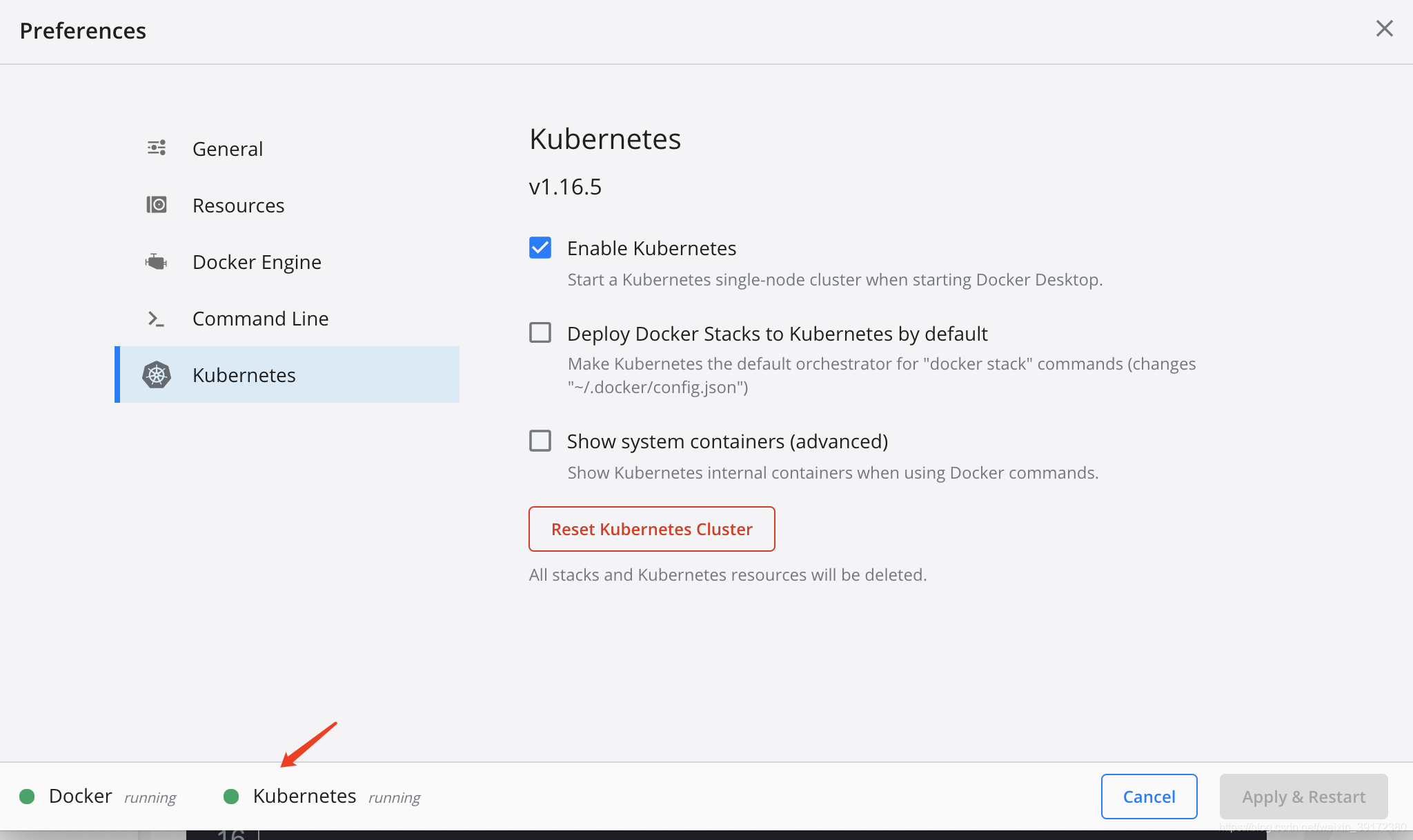Click the Kubernetes wheel icon in sidebar
The image size is (1413, 840).
point(157,375)
